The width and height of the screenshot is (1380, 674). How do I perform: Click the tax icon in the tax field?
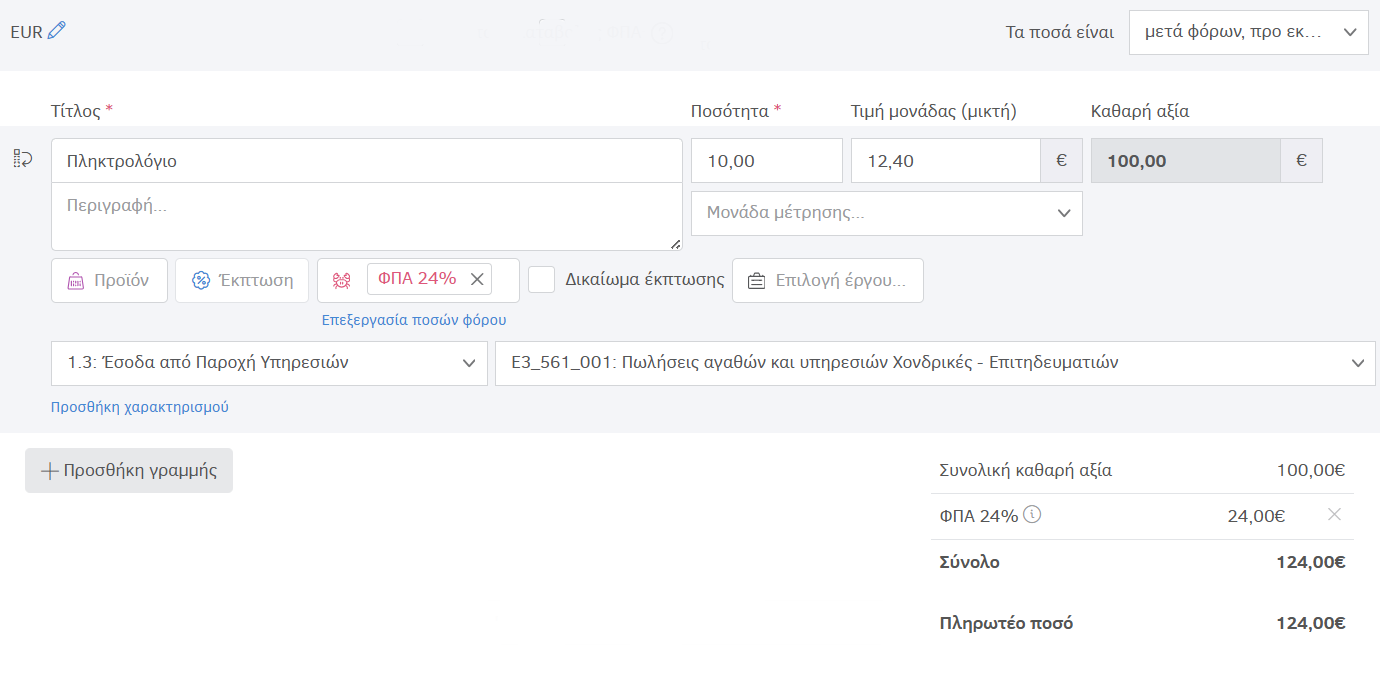click(x=342, y=281)
